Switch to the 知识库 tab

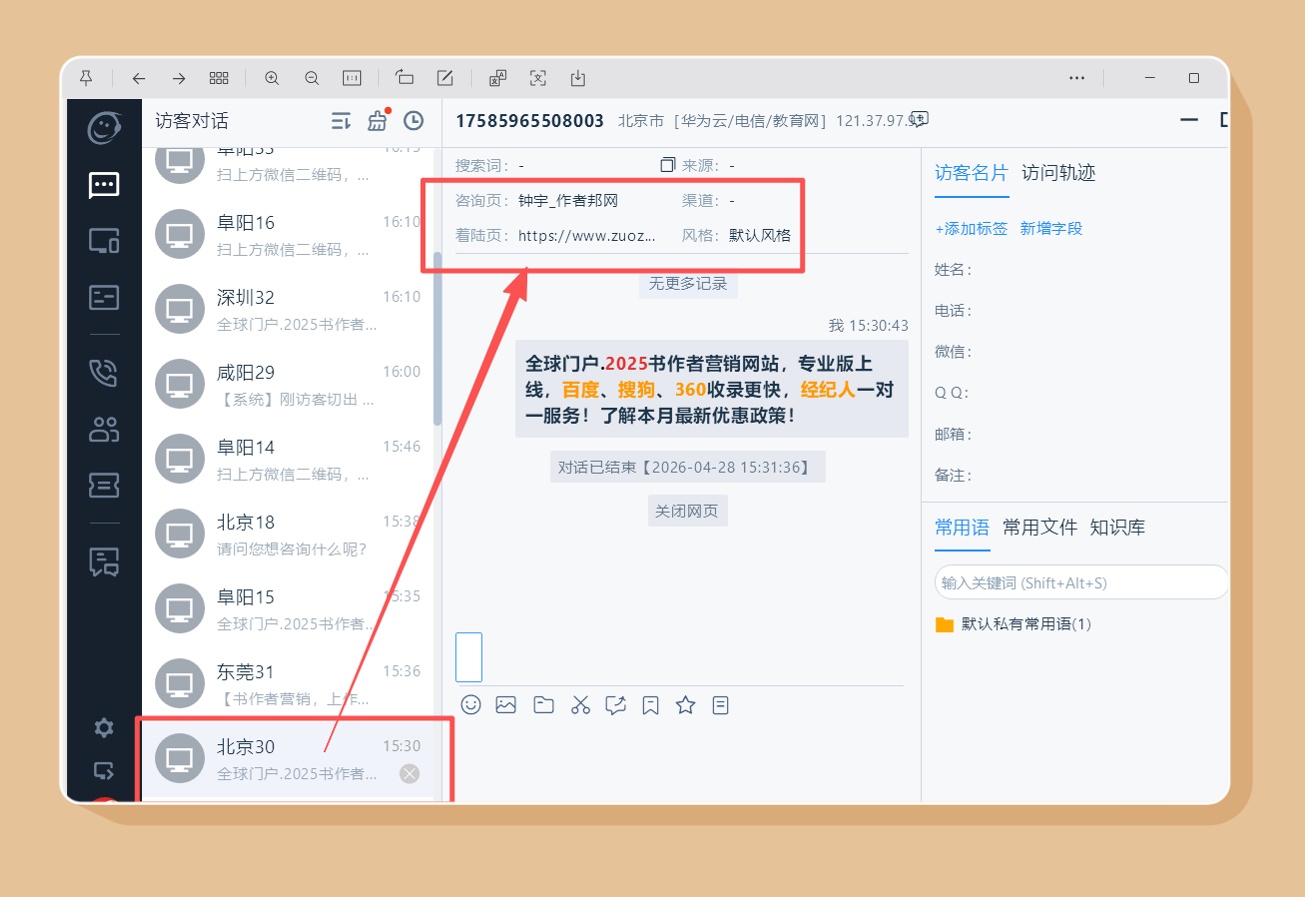coord(1117,528)
